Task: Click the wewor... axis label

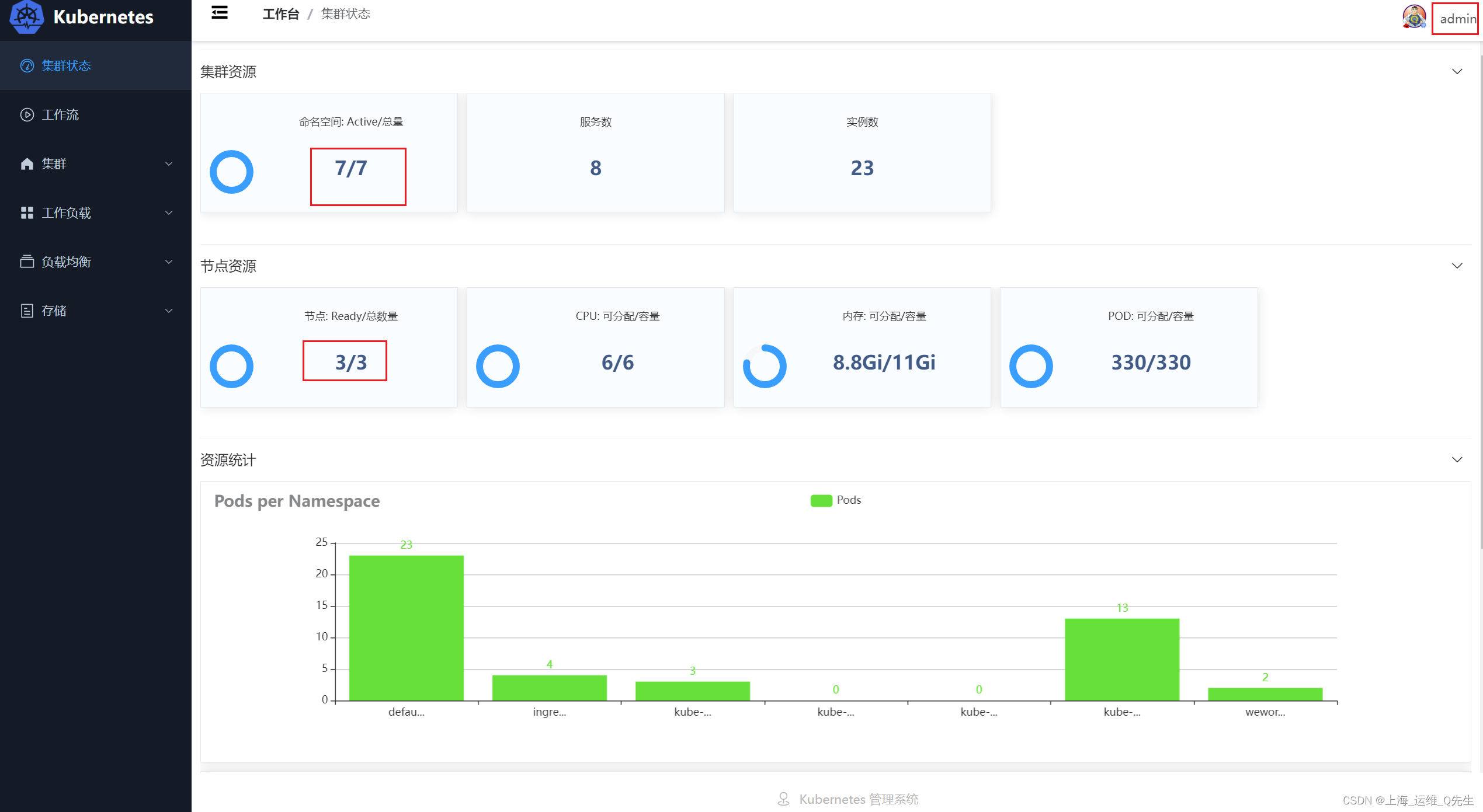Action: tap(1265, 712)
